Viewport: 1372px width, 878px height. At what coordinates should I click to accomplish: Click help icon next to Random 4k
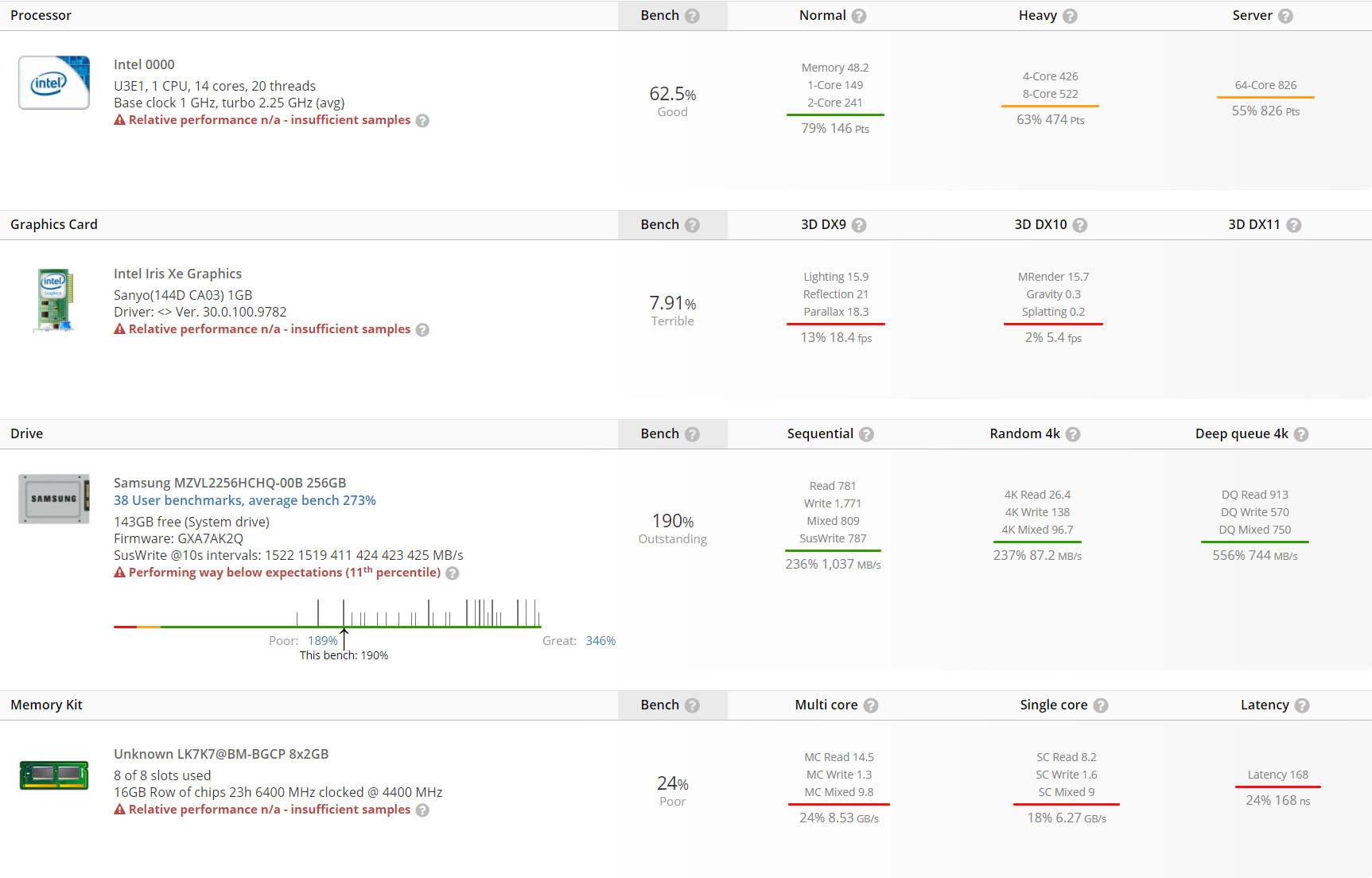click(1073, 434)
